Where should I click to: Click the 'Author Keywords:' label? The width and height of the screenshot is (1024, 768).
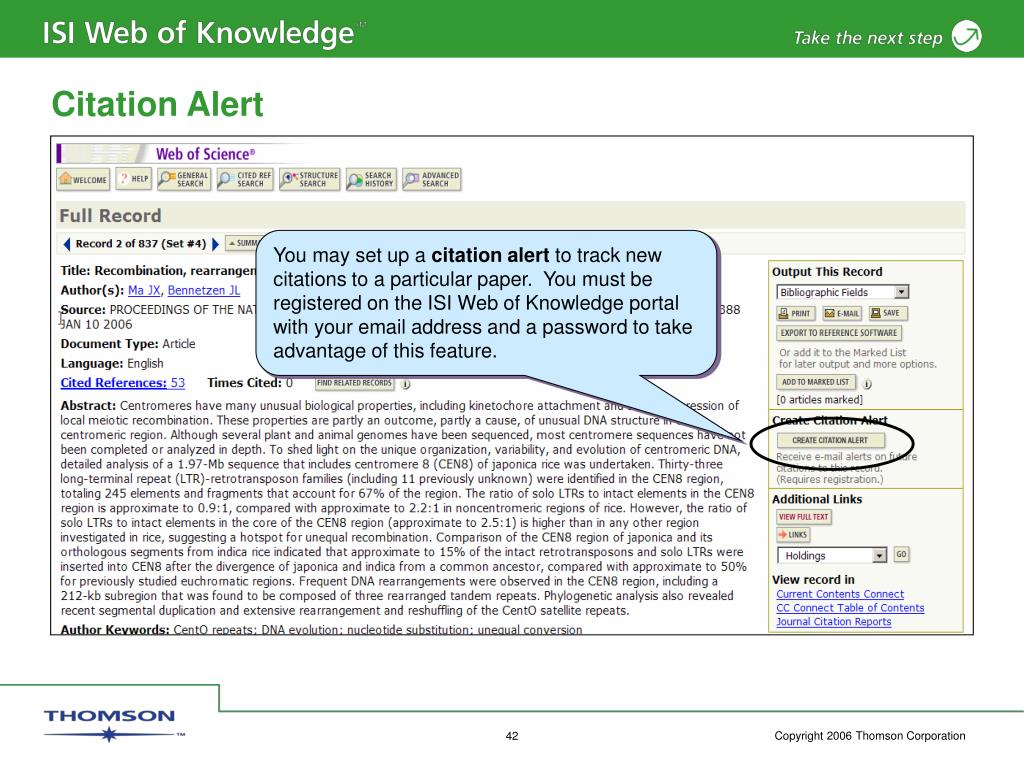pos(115,629)
